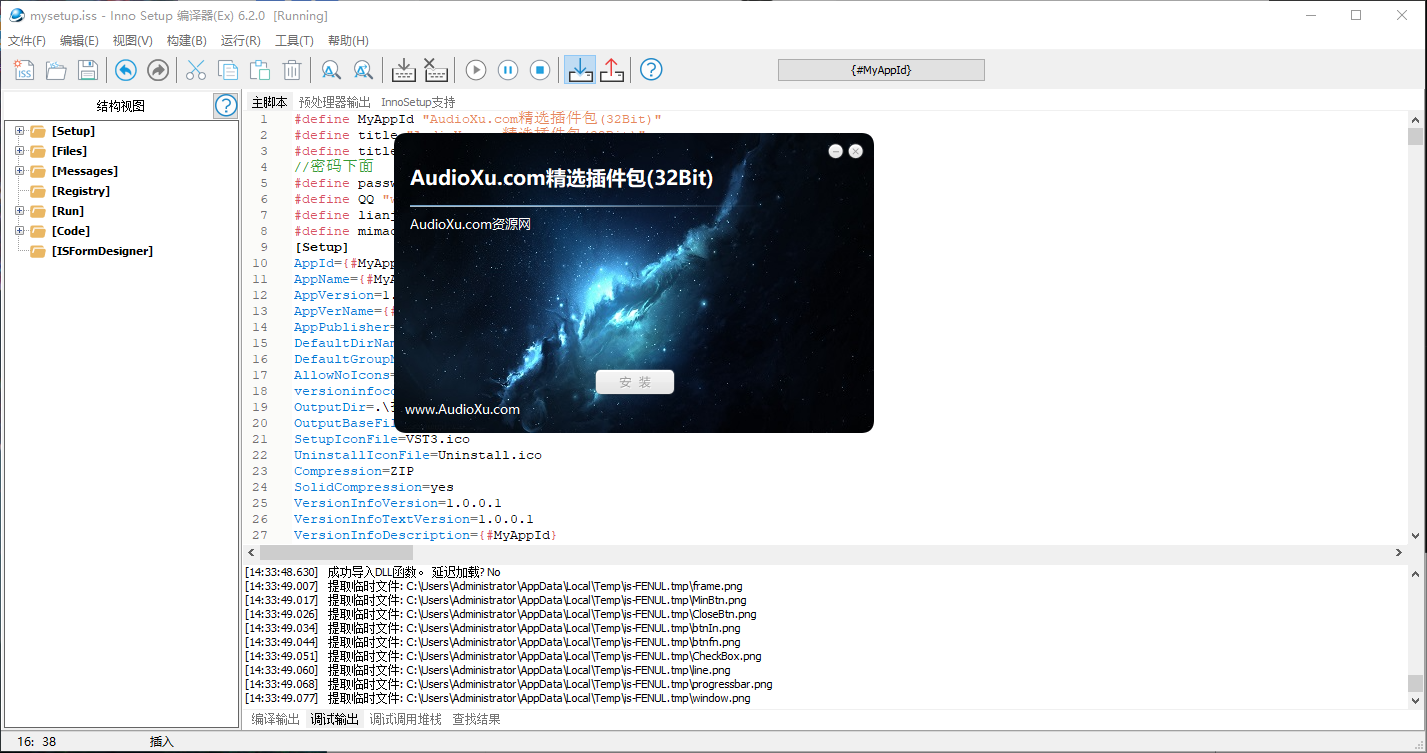
Task: Expand the [Files] section in the tree
Action: 19,151
